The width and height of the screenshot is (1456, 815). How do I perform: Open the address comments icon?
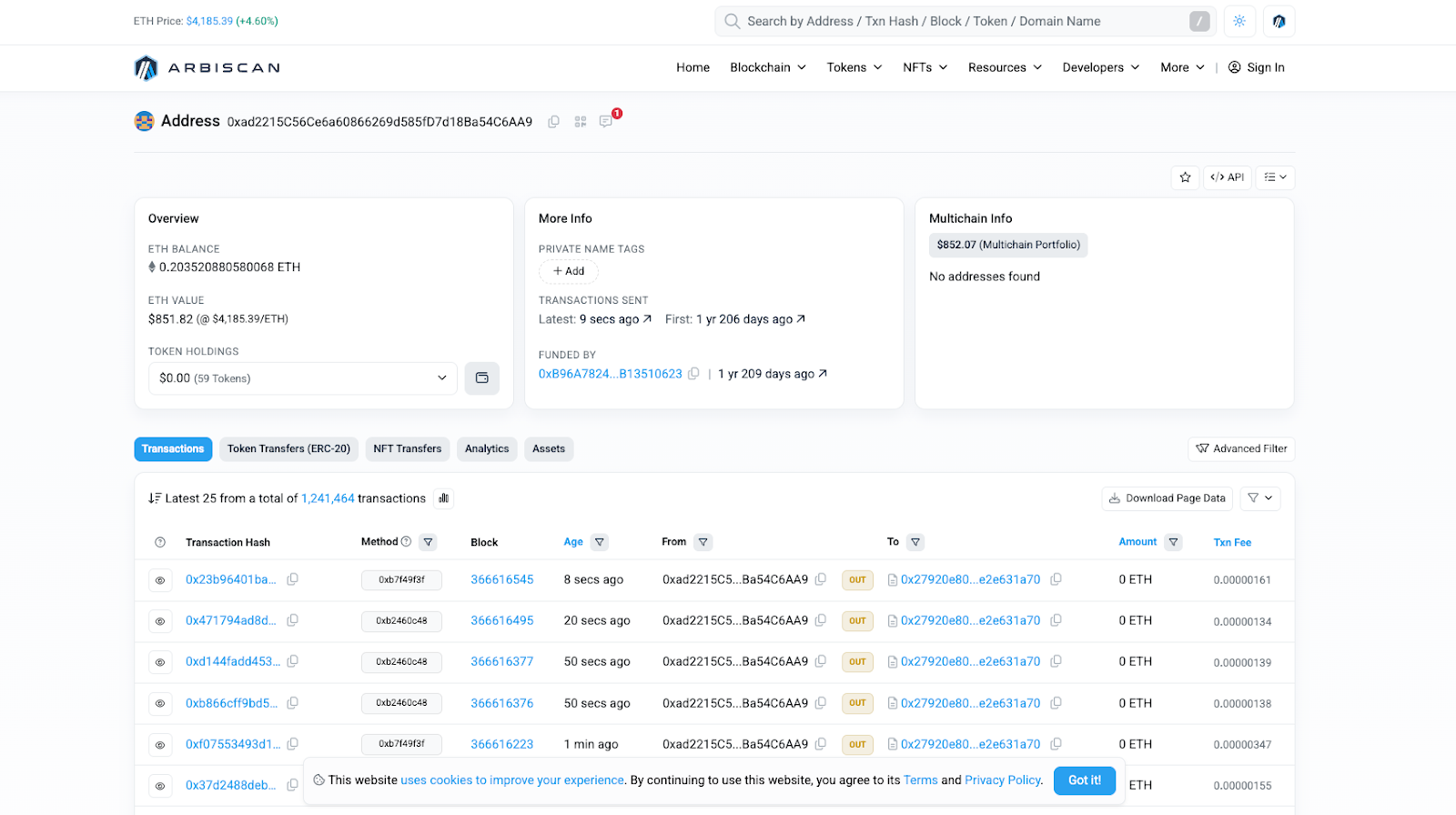tap(606, 122)
